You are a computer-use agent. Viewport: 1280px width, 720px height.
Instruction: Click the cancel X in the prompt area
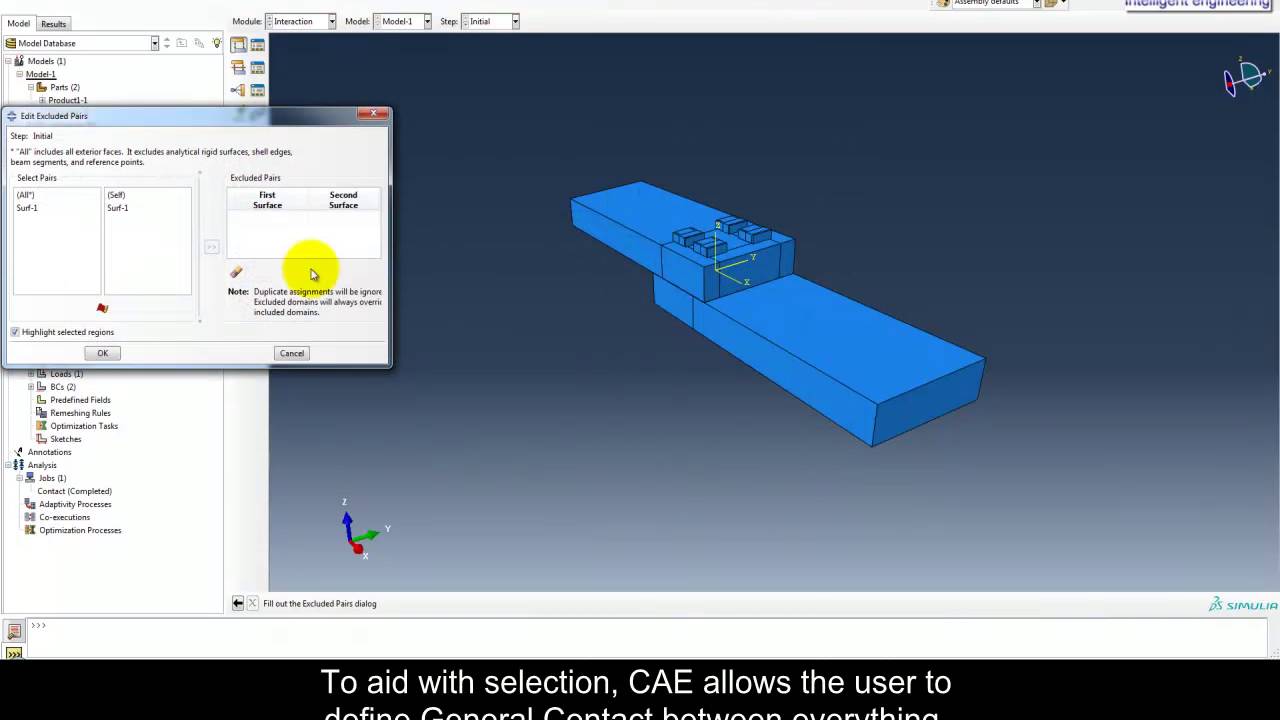pos(253,603)
